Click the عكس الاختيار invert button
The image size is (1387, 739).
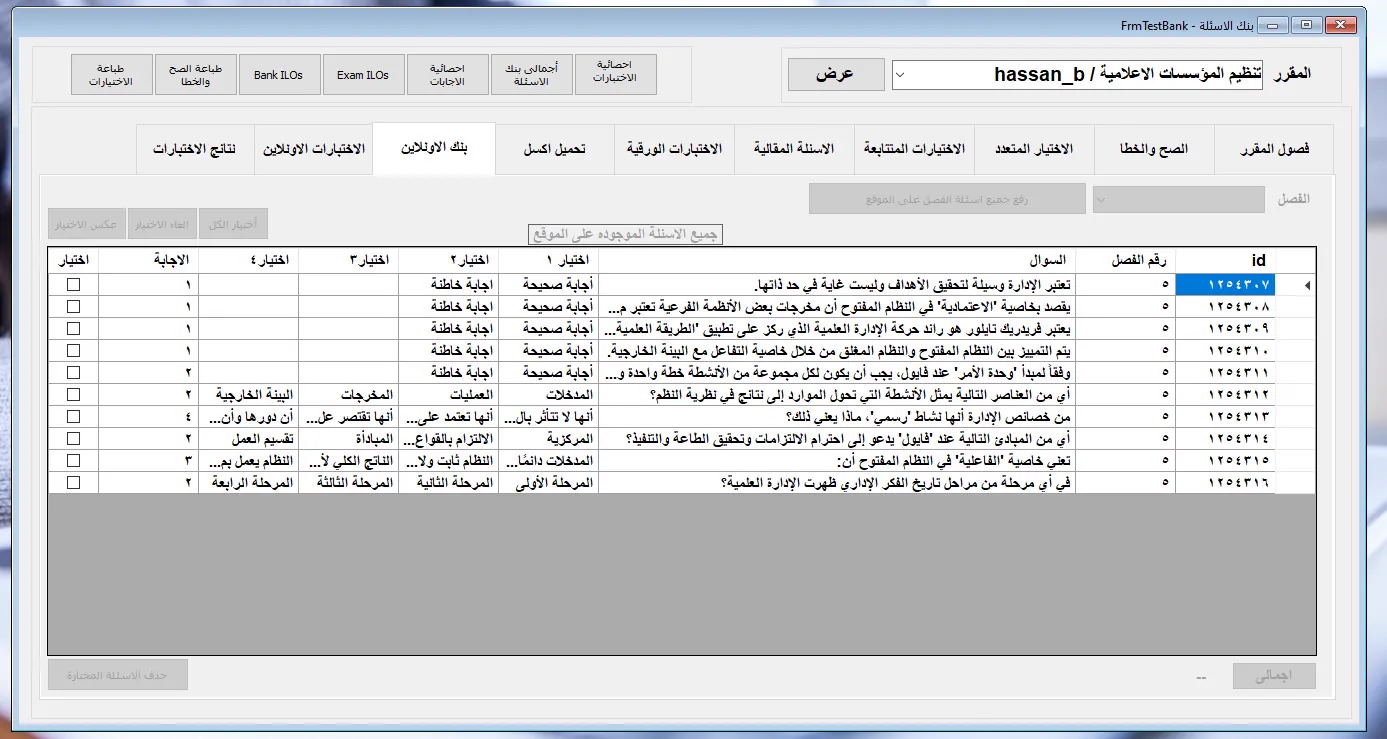[x=85, y=224]
